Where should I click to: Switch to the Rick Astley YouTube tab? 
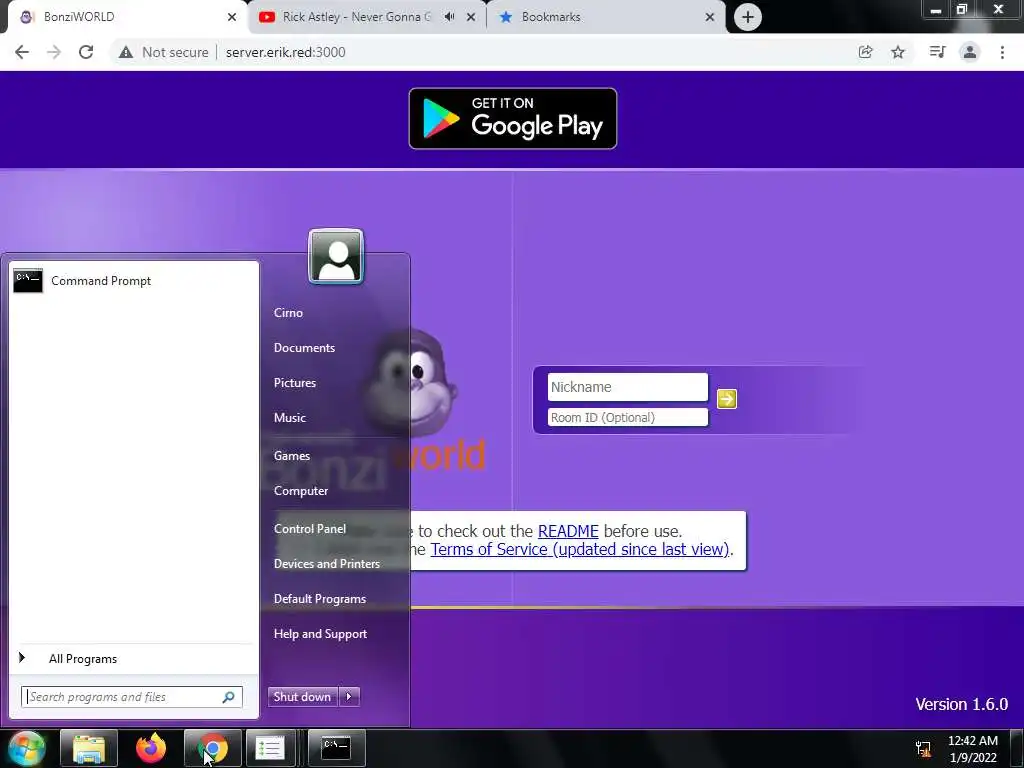click(x=356, y=17)
